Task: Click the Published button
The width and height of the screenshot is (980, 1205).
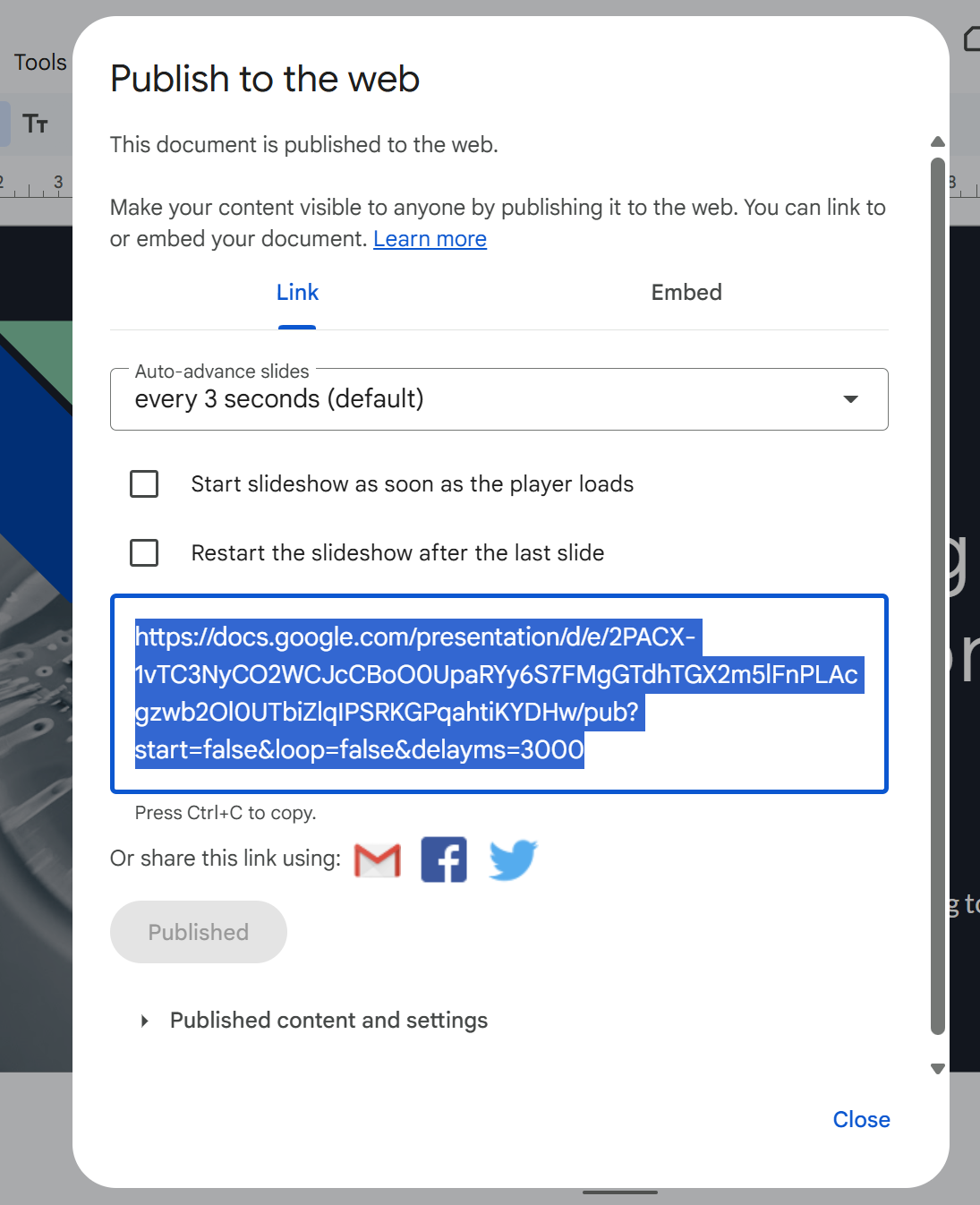Action: coord(198,932)
